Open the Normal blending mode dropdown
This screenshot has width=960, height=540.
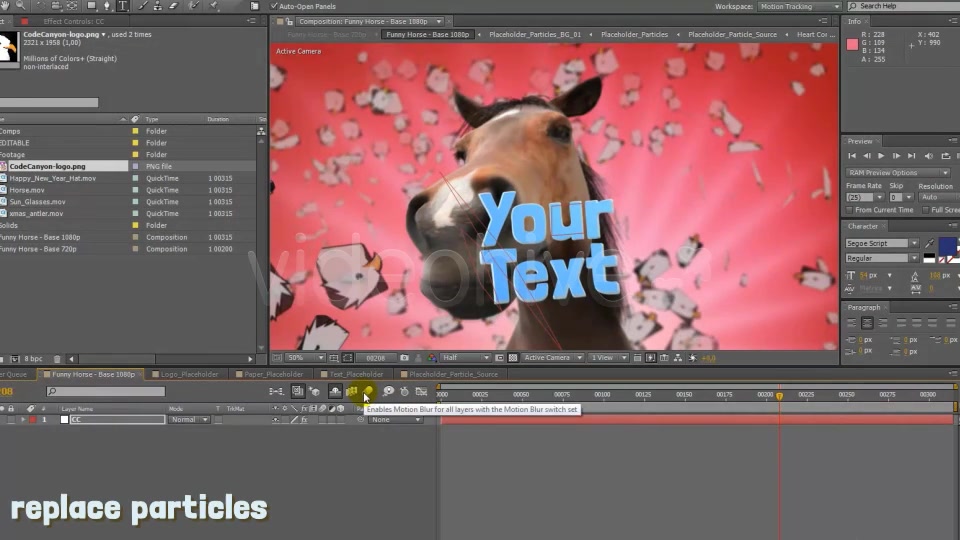189,420
